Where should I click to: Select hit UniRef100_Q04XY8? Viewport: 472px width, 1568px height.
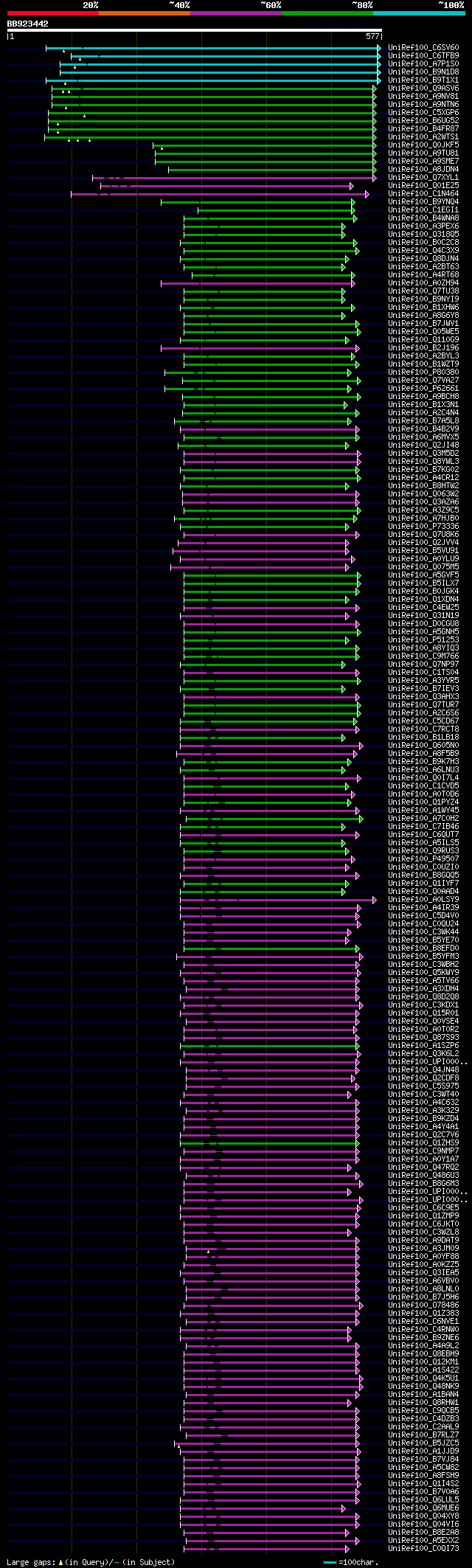click(x=423, y=1516)
